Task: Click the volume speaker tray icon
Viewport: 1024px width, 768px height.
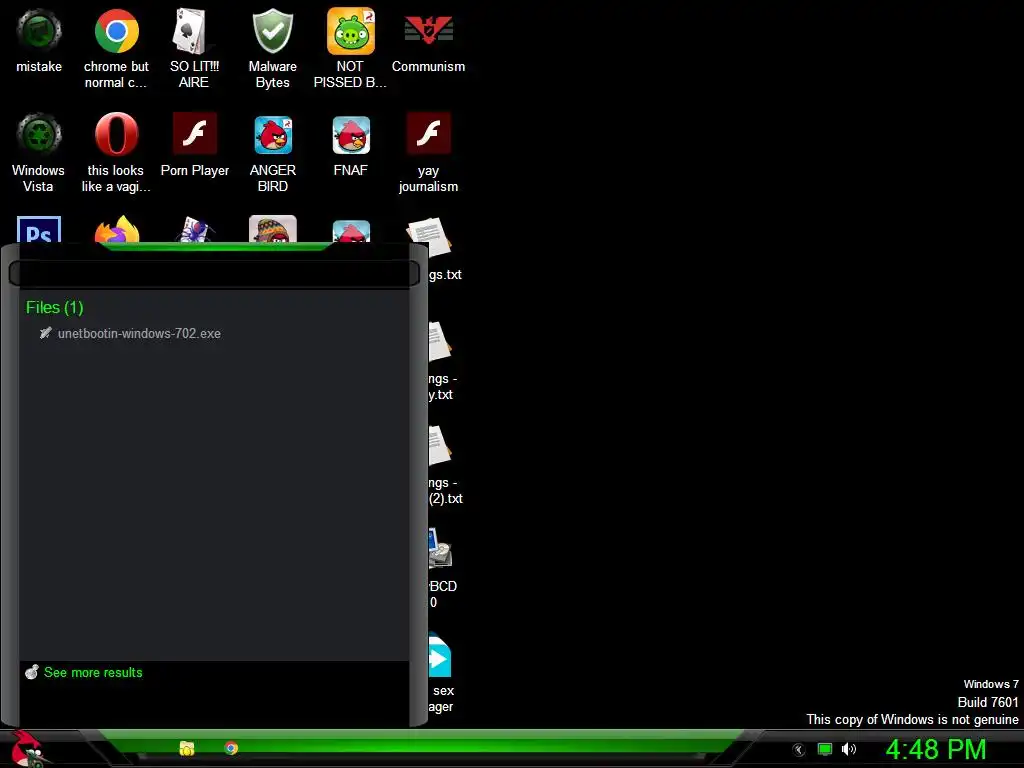Action: pyautogui.click(x=848, y=749)
